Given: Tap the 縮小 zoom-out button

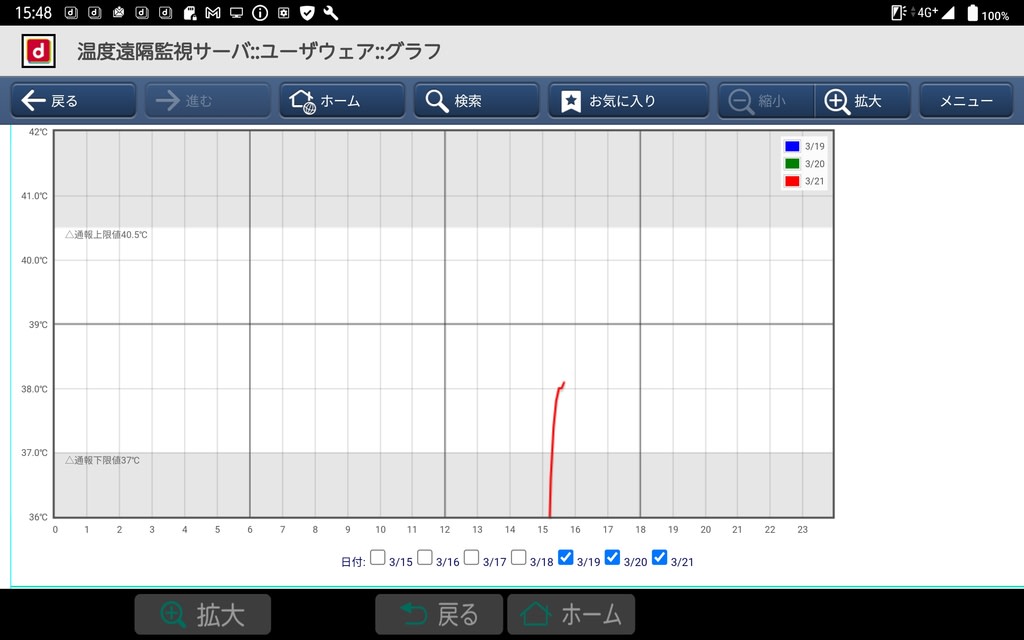Looking at the screenshot, I should coord(766,101).
